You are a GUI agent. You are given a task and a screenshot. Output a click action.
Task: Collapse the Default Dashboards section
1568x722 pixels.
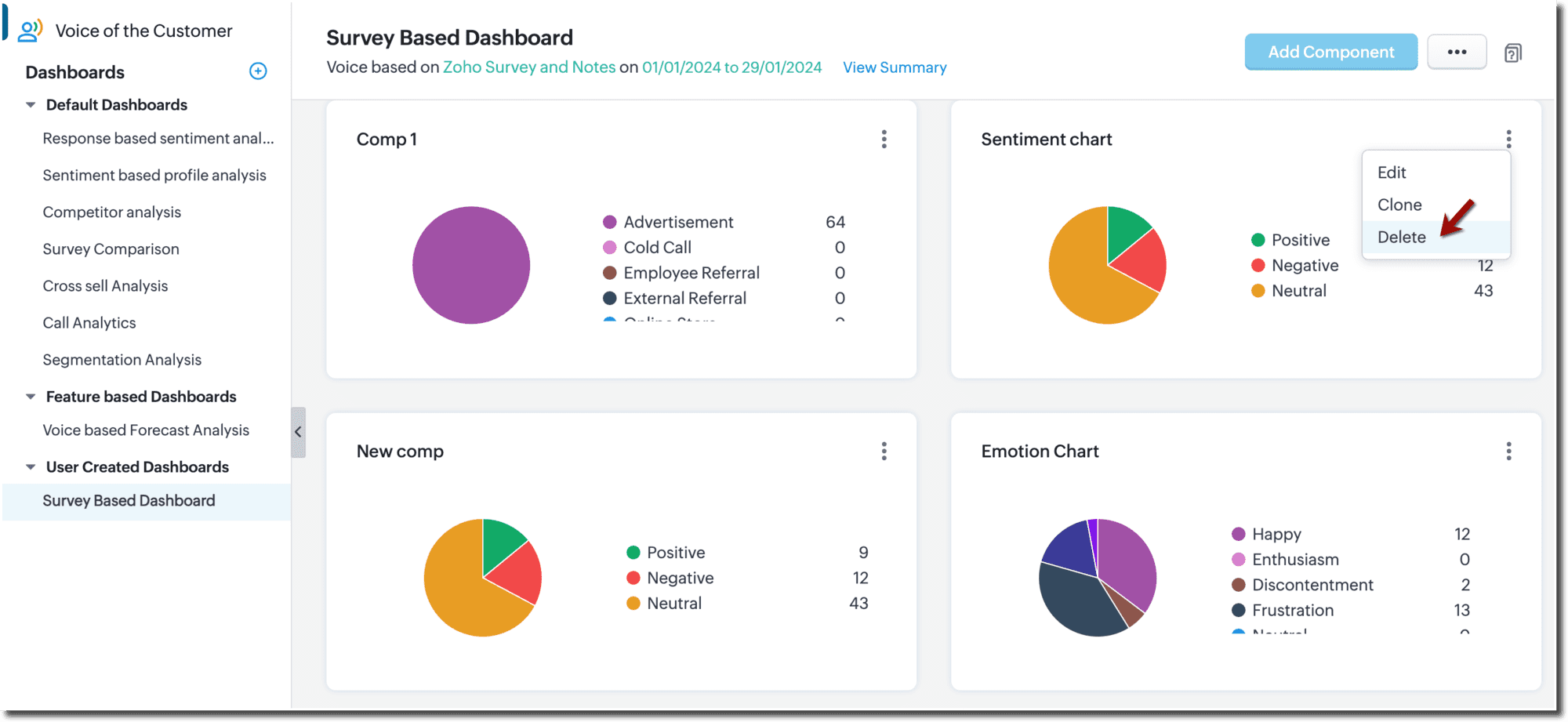tap(31, 105)
